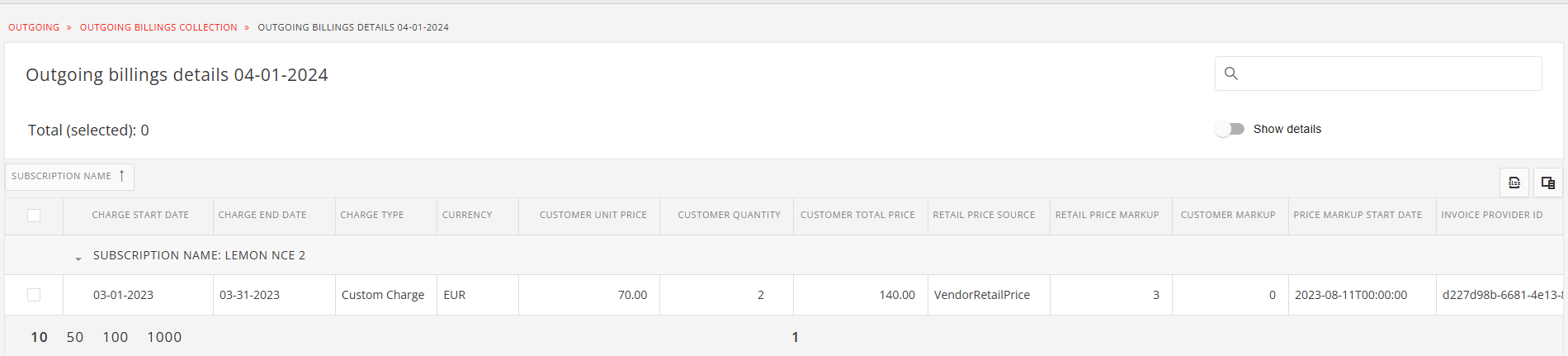Select the 03-01-2023 row checkbox
The image size is (1568, 356).
click(34, 295)
